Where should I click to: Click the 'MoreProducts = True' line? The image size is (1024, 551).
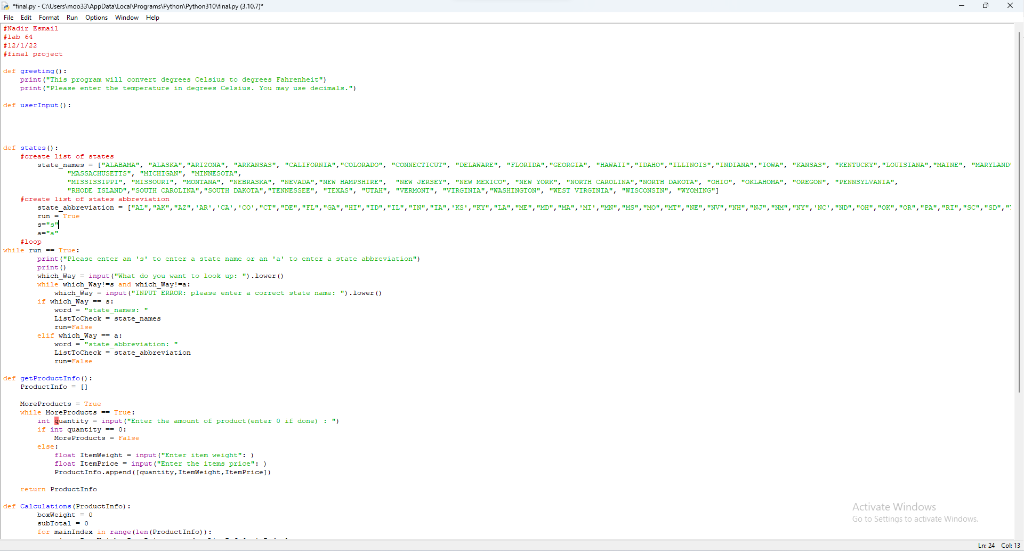click(61, 404)
